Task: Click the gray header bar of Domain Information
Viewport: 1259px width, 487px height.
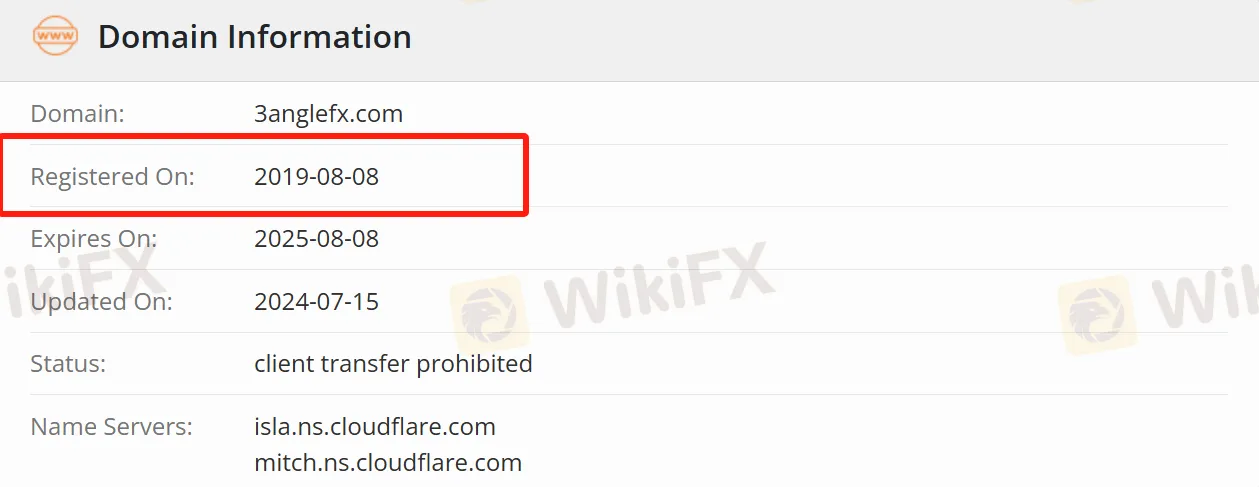Action: [x=629, y=40]
